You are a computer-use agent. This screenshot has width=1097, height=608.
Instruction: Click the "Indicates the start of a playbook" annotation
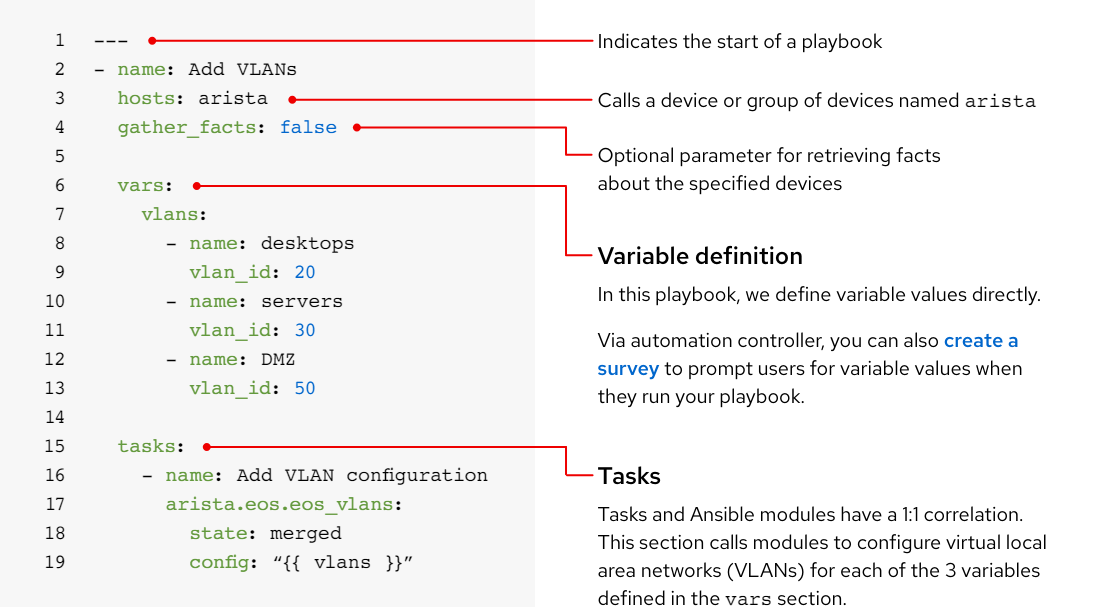pyautogui.click(x=740, y=42)
